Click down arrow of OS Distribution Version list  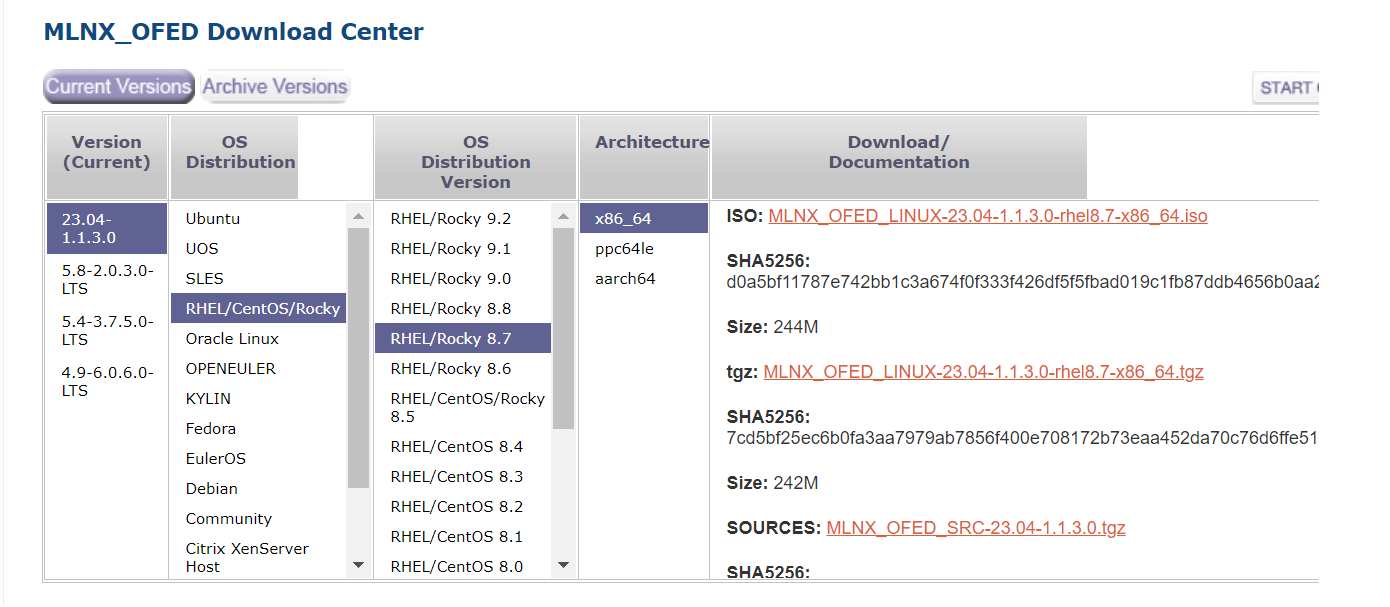click(x=563, y=566)
